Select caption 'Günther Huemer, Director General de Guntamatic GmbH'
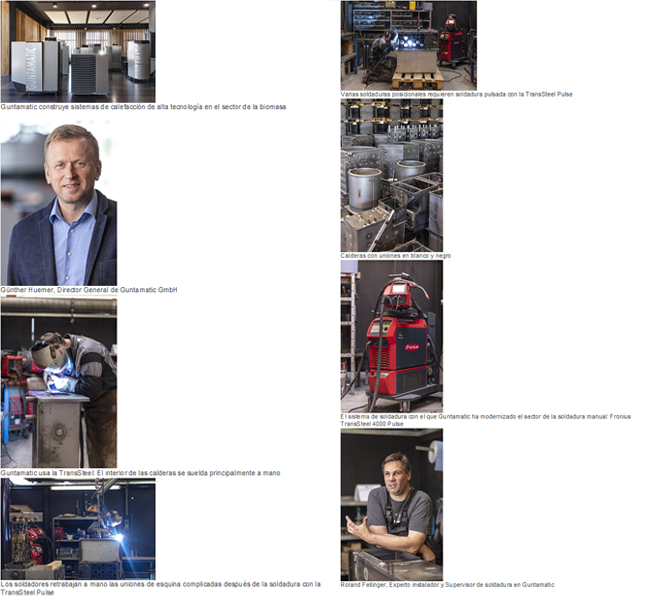The width and height of the screenshot is (660, 600). 89,290
